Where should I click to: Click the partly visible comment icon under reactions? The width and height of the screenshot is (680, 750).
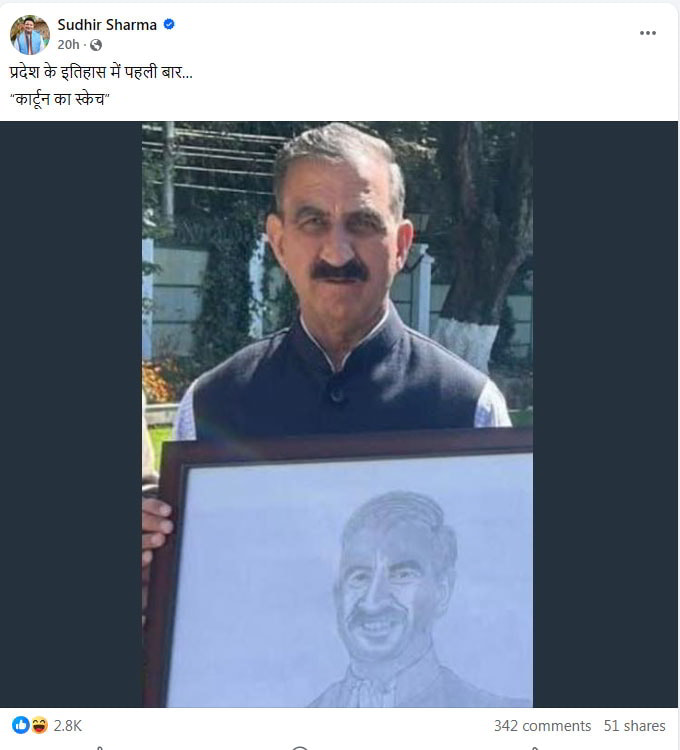point(299,748)
